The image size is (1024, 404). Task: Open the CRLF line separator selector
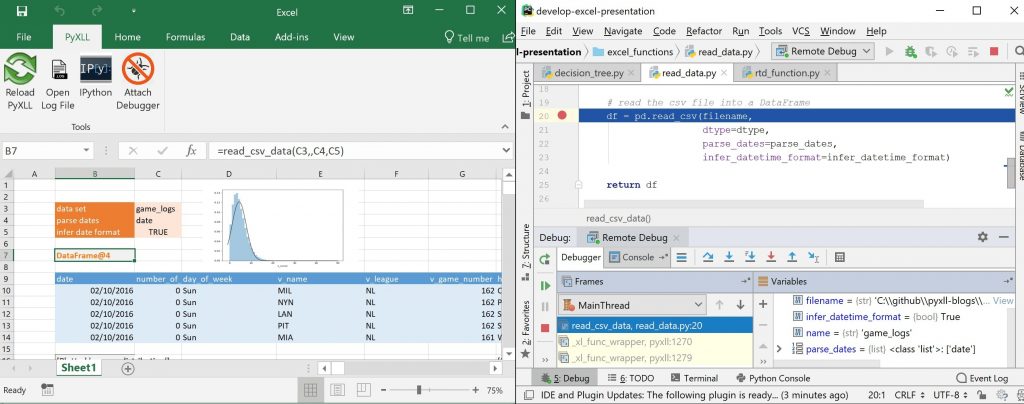[x=908, y=395]
